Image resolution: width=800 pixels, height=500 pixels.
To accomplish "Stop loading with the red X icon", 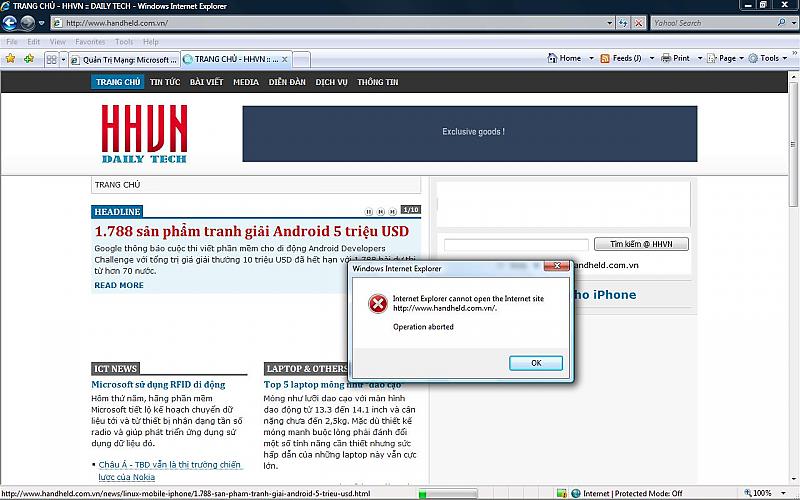I will 638,22.
